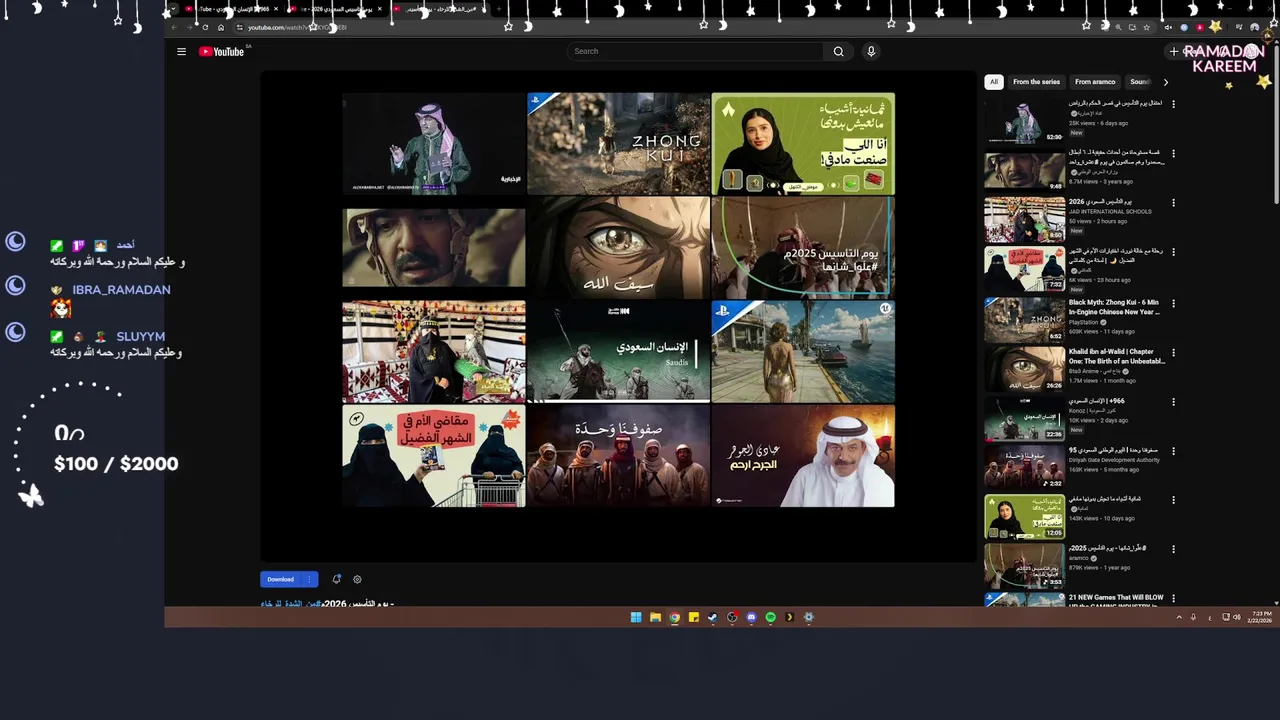The image size is (1280, 720).
Task: Select the From the series chip
Action: (1036, 82)
